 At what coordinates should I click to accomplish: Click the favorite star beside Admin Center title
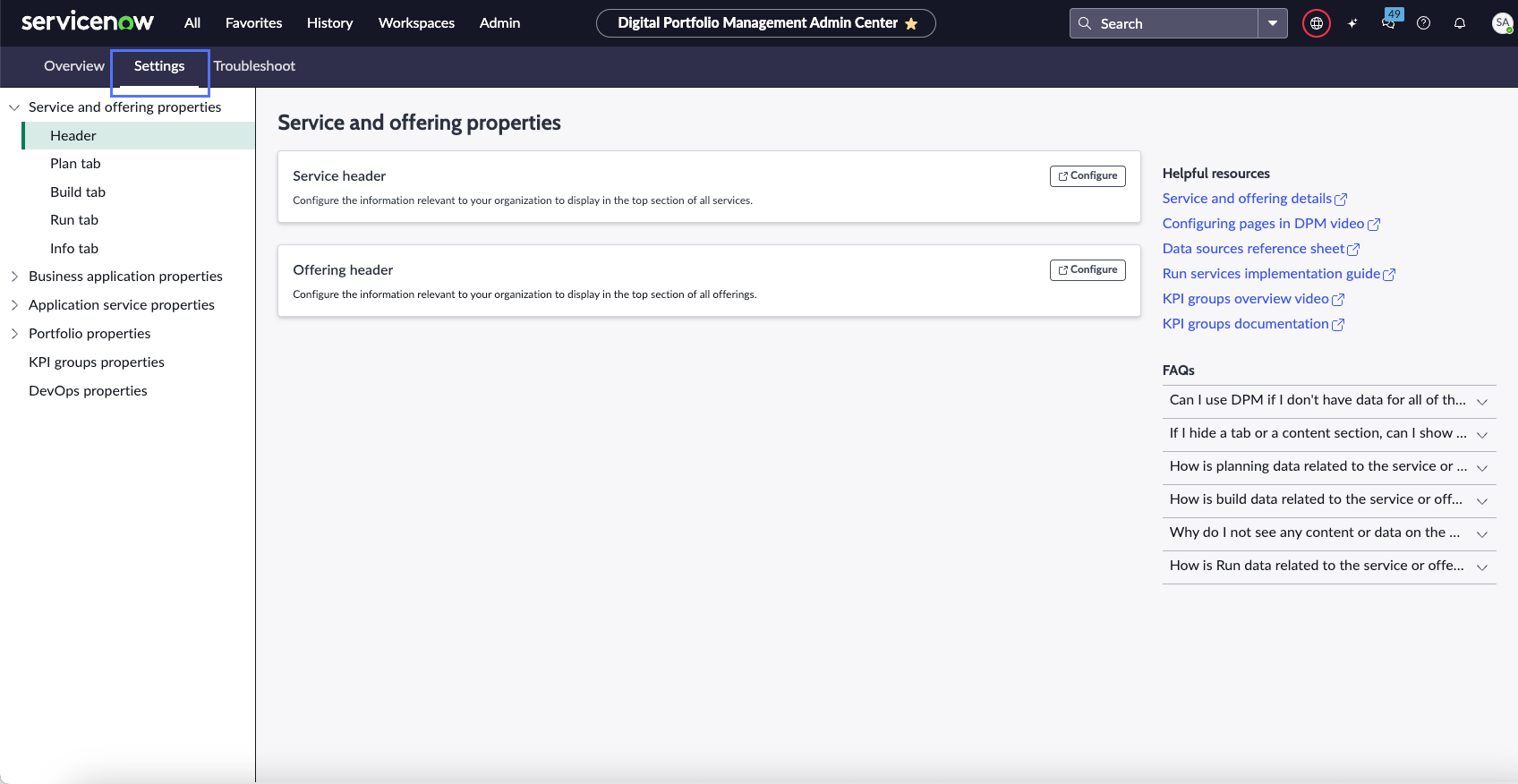tap(911, 24)
